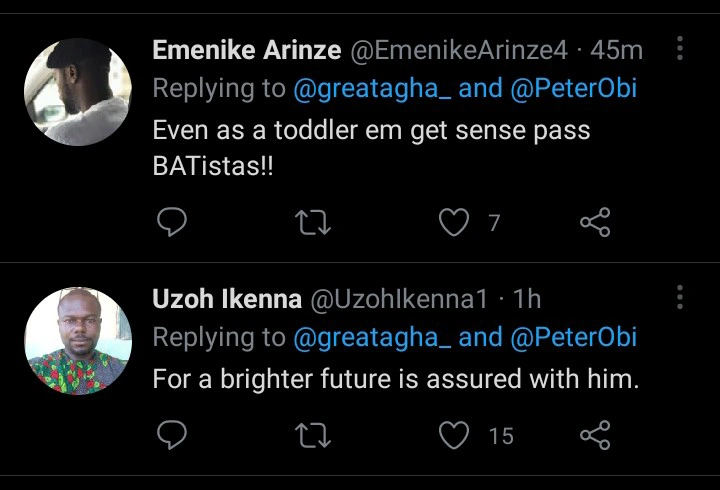
Task: Like Emenike Arinze's tweet
Action: click(455, 223)
